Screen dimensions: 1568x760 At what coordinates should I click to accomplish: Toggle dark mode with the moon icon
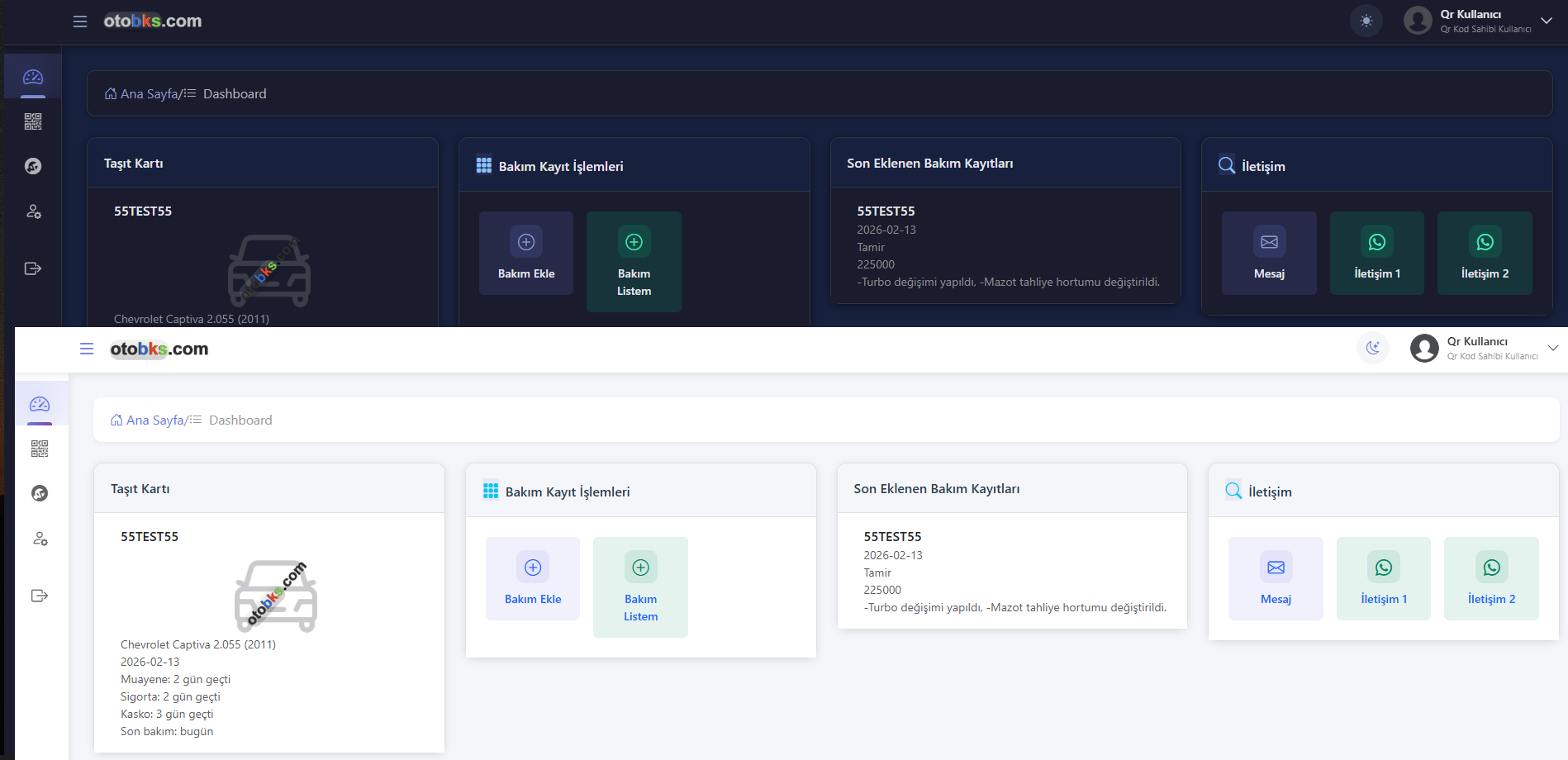(1373, 348)
